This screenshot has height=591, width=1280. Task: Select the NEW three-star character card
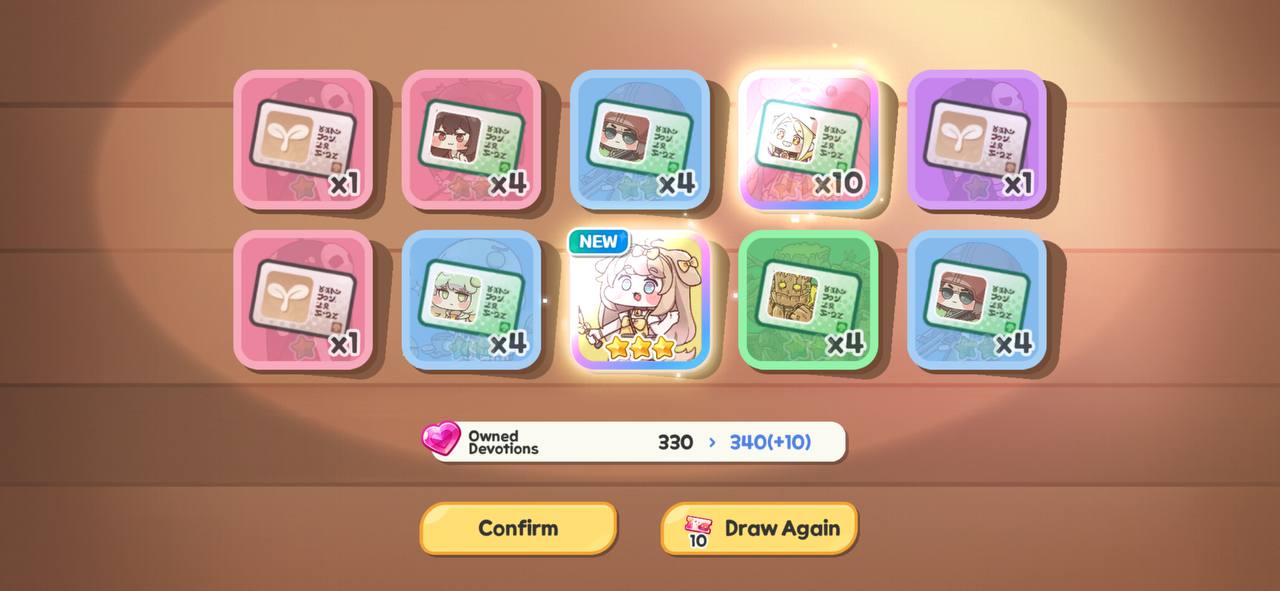[x=641, y=300]
